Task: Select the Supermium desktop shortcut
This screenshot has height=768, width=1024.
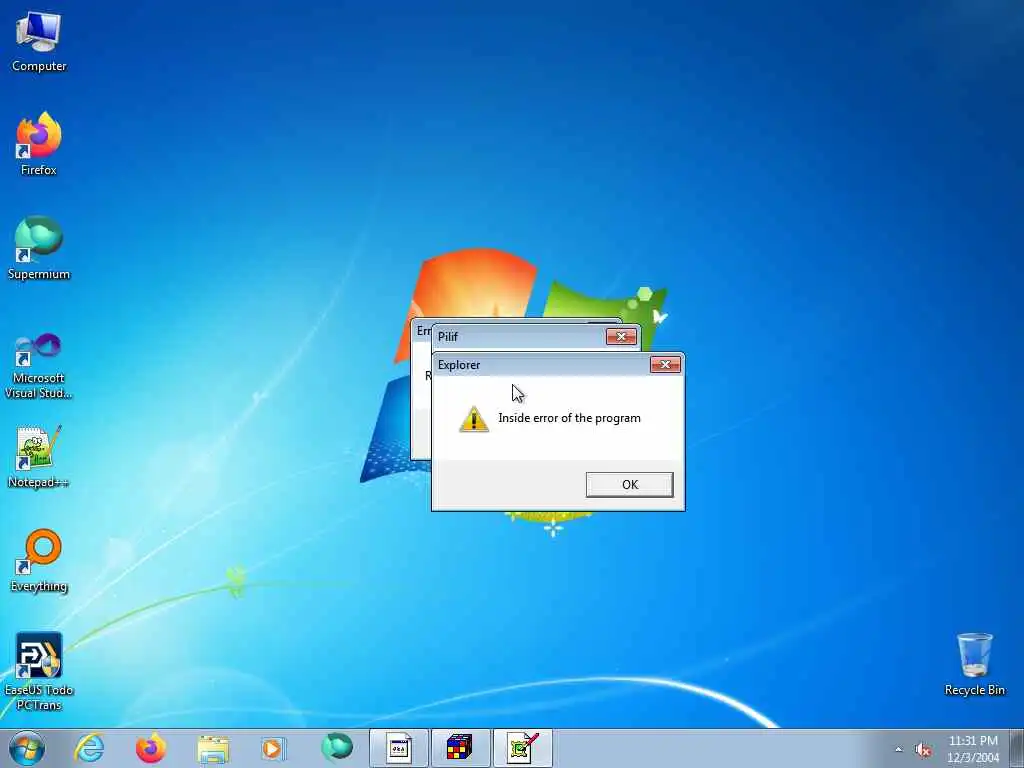Action: pos(39,248)
